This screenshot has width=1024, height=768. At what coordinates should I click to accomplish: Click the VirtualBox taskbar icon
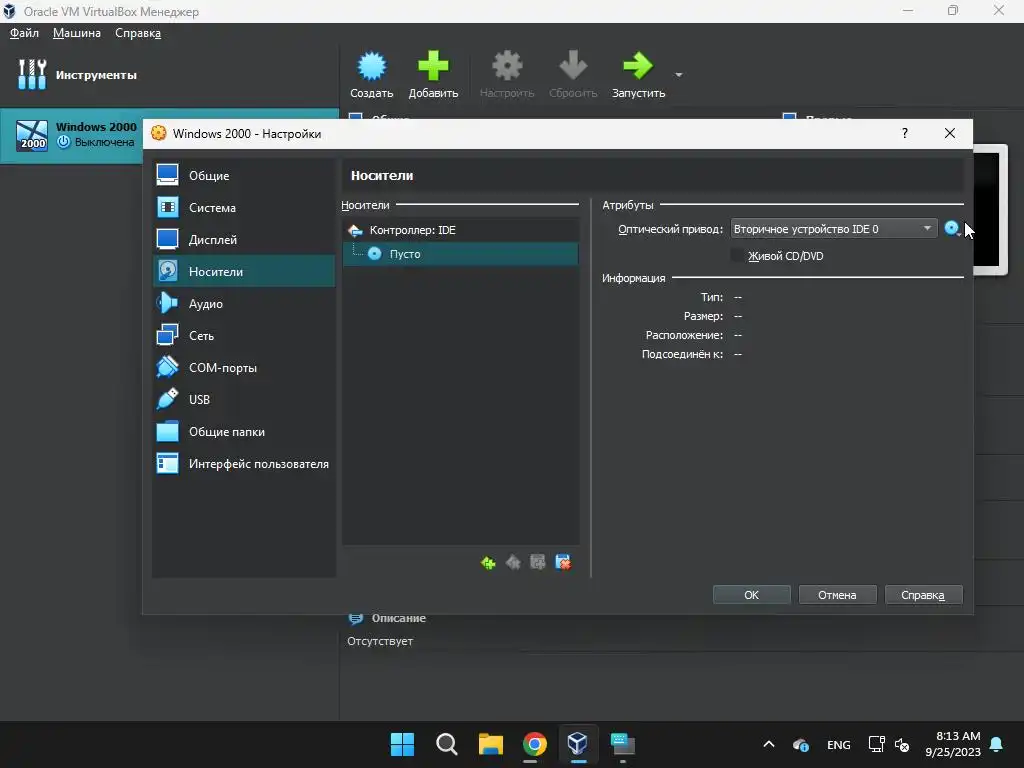(x=578, y=744)
